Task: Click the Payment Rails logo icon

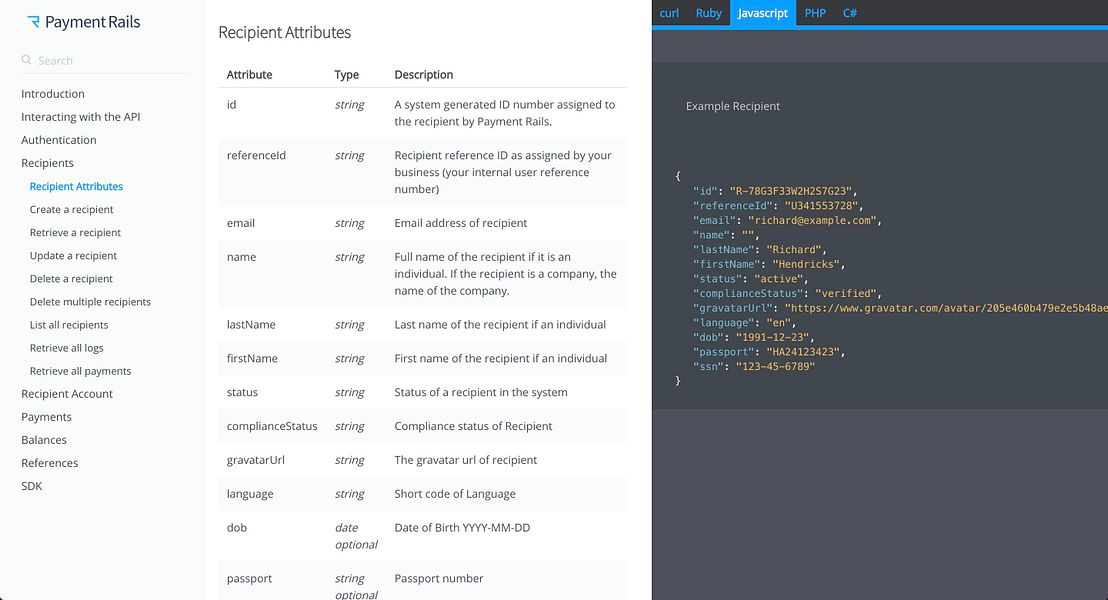Action: pos(33,22)
